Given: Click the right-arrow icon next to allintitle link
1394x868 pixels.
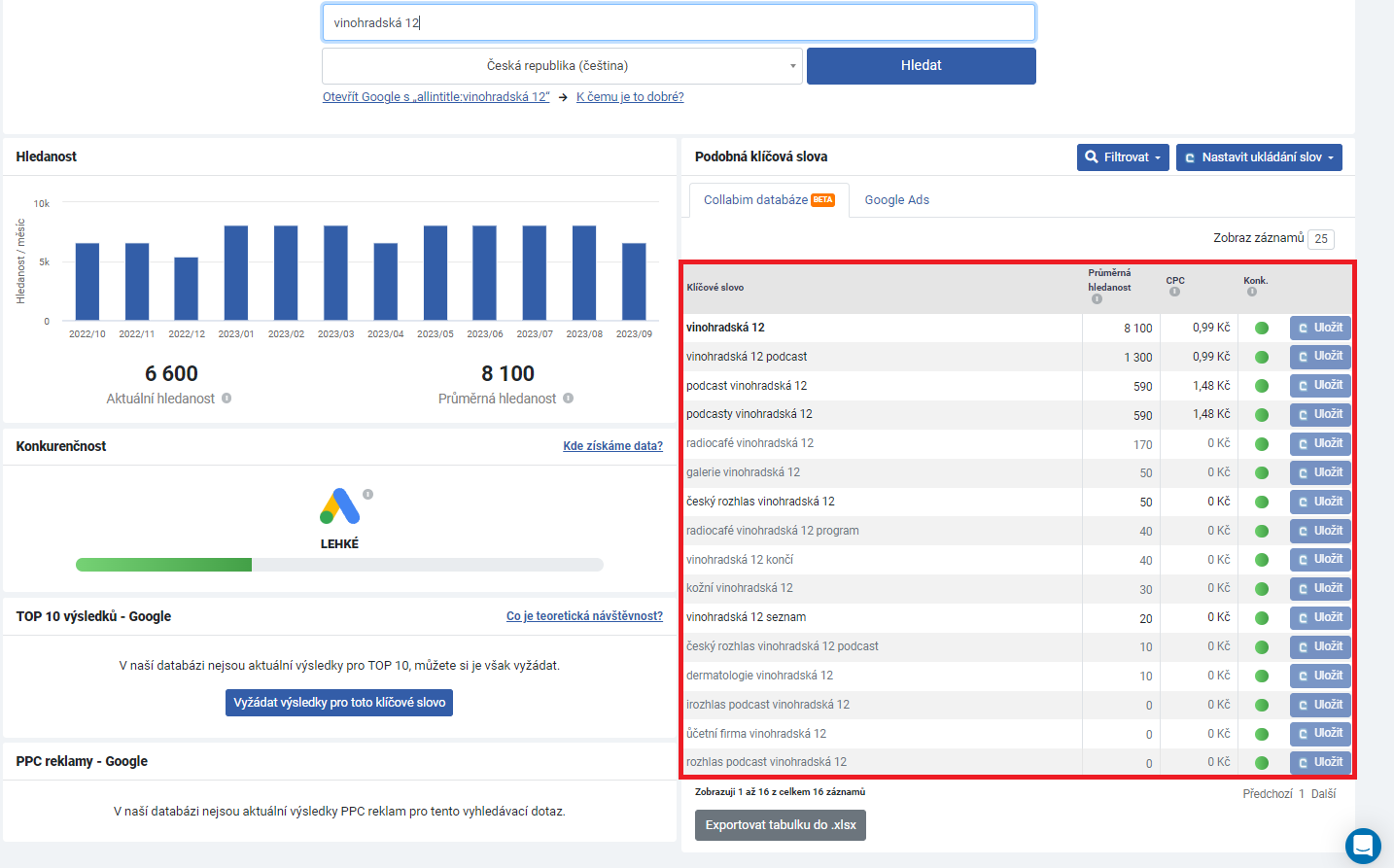Looking at the screenshot, I should coord(563,97).
